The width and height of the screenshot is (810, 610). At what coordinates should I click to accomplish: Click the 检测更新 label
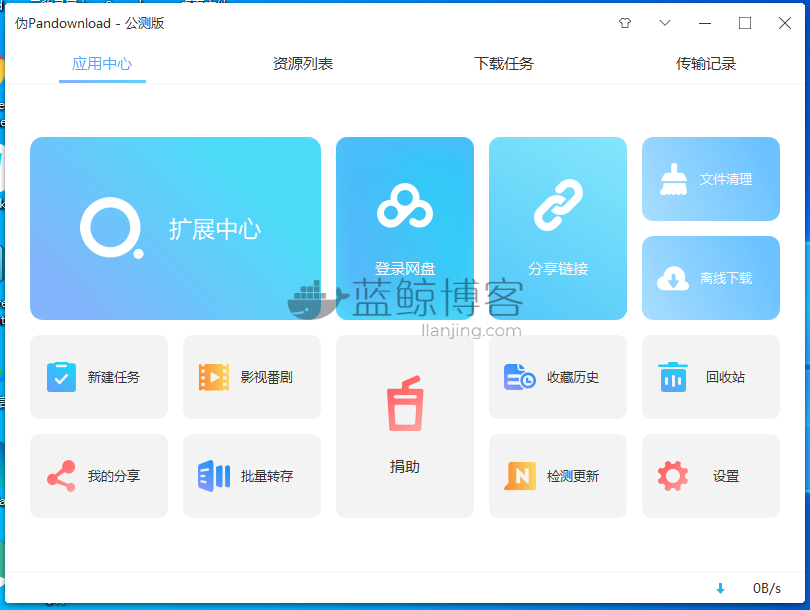pyautogui.click(x=573, y=476)
